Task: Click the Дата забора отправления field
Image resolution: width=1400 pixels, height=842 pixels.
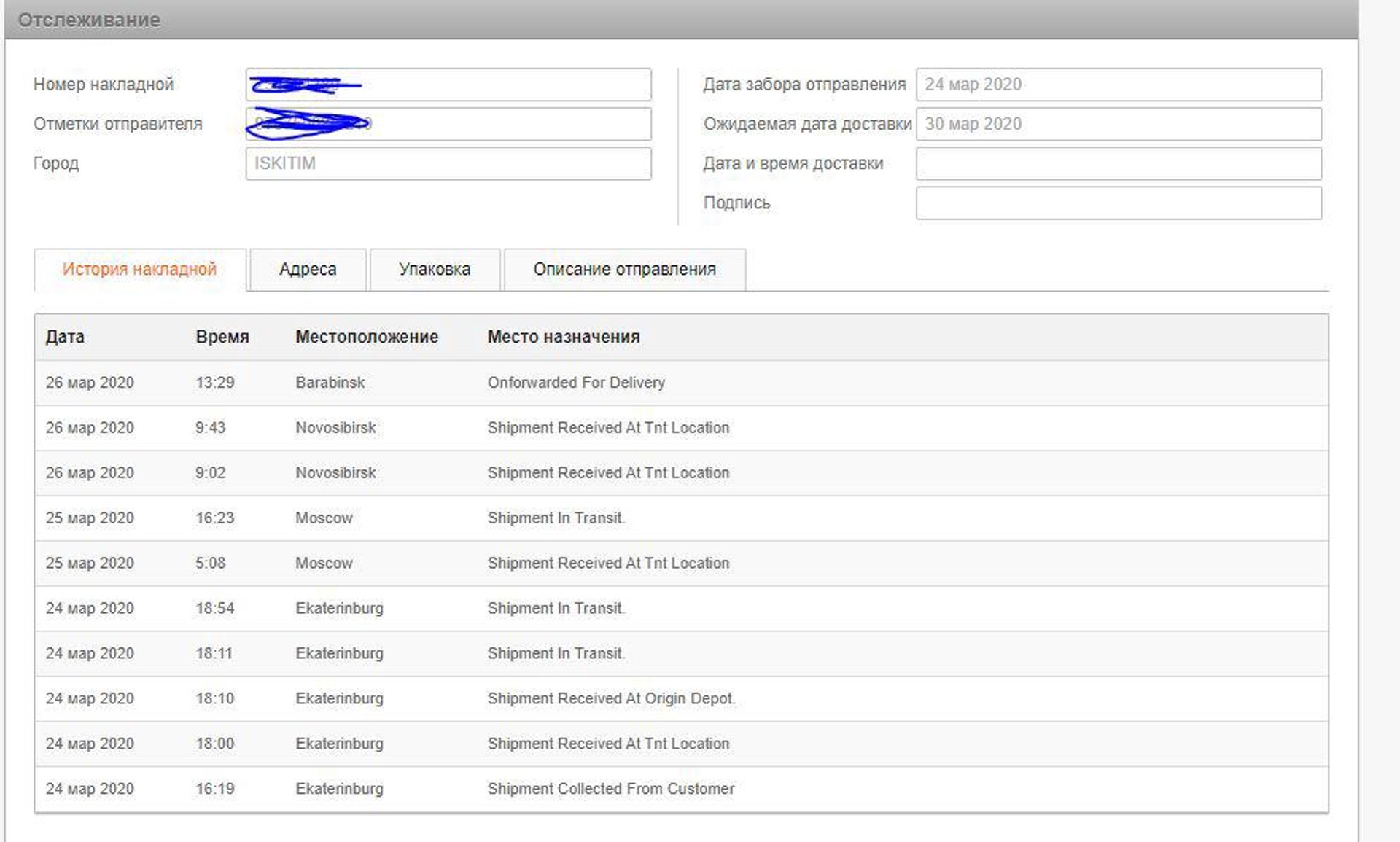Action: (1119, 85)
